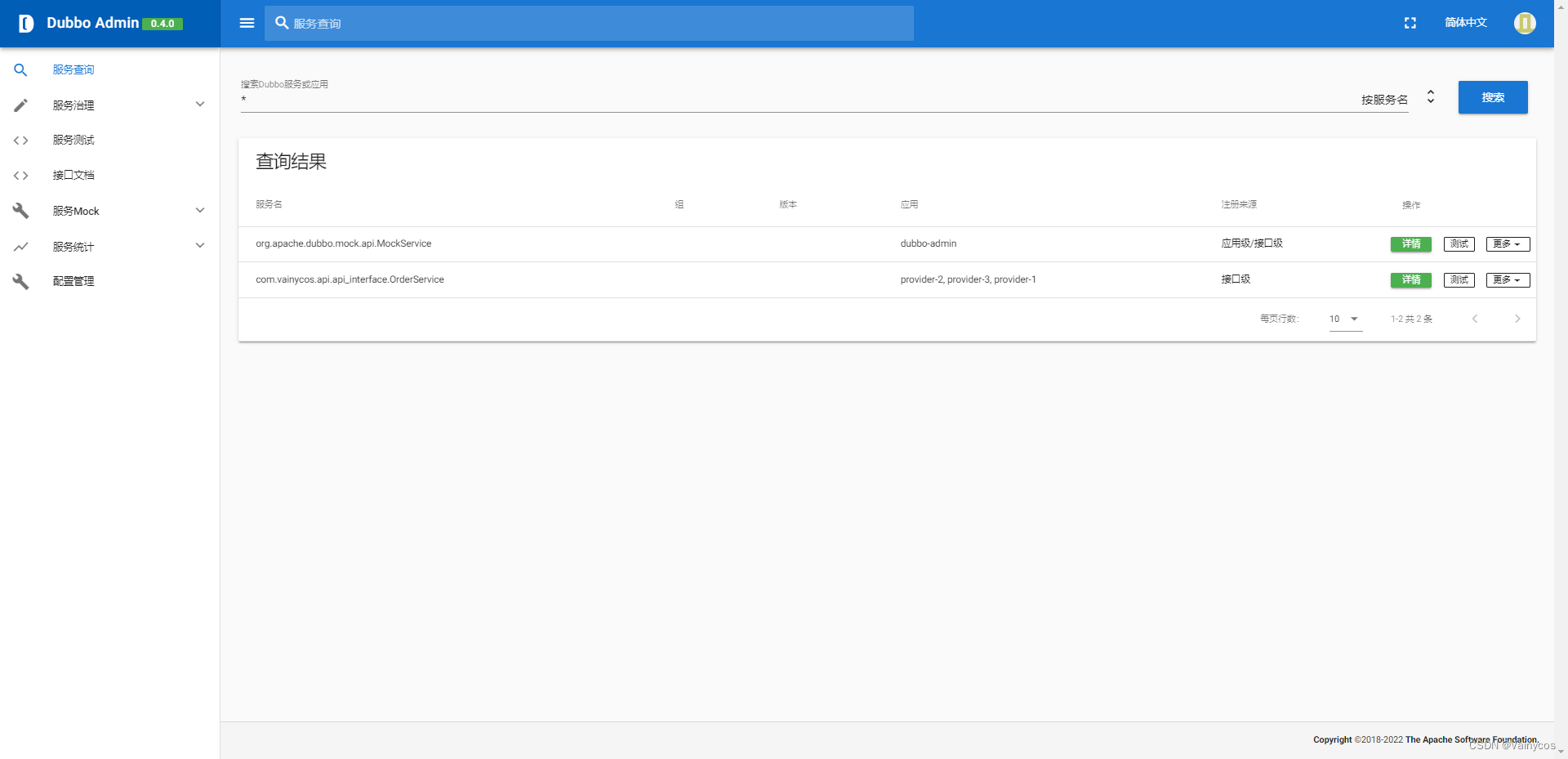Viewport: 1568px width, 759px height.
Task: Open the 接口文档 sidebar menu item
Action: point(109,176)
